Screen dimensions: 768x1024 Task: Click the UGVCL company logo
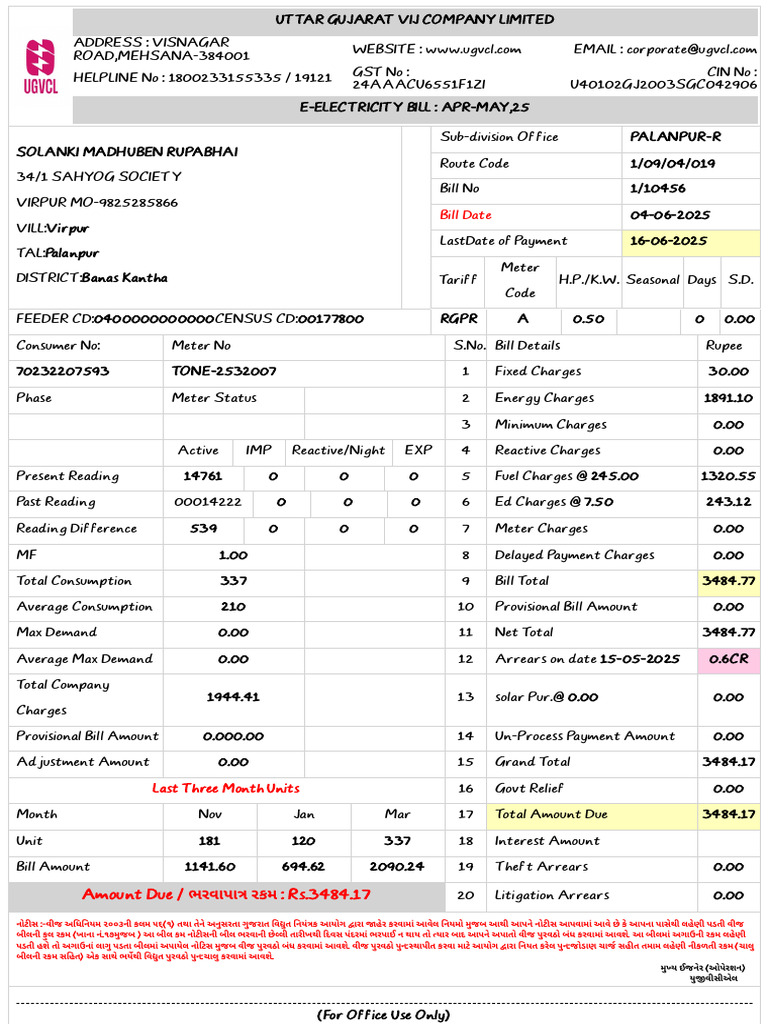coord(41,67)
